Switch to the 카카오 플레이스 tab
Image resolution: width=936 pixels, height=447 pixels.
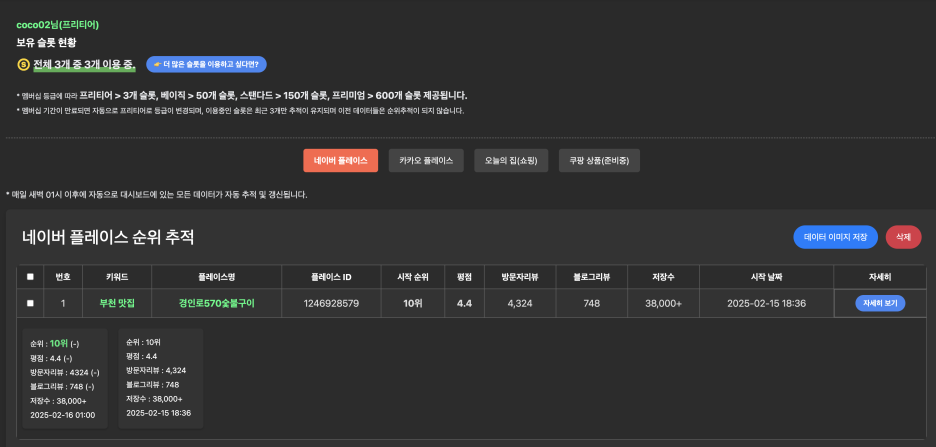426,161
